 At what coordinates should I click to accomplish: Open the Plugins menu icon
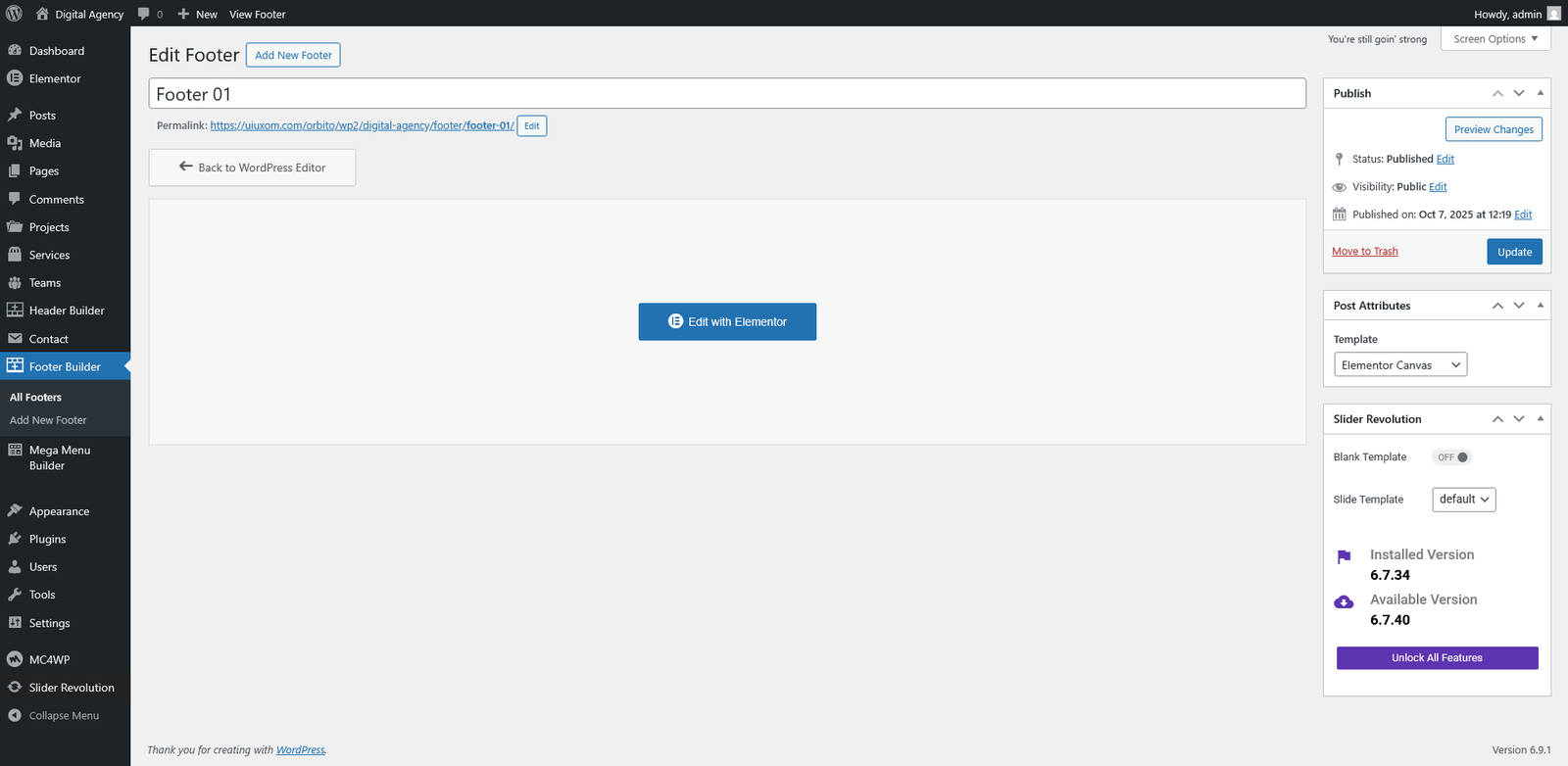(15, 539)
